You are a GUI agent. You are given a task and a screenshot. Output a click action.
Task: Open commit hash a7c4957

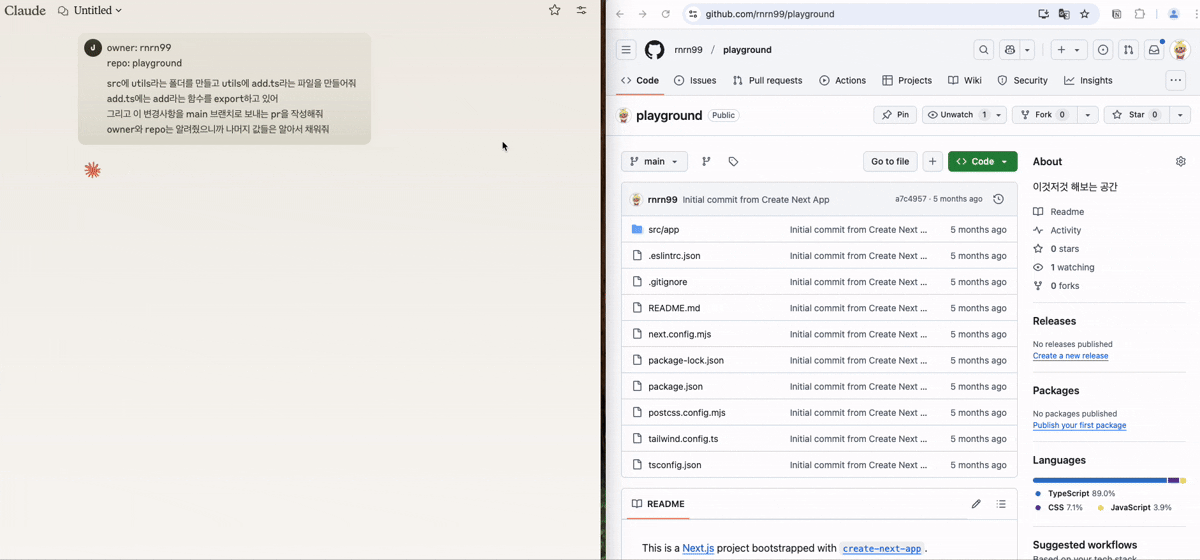tap(911, 199)
